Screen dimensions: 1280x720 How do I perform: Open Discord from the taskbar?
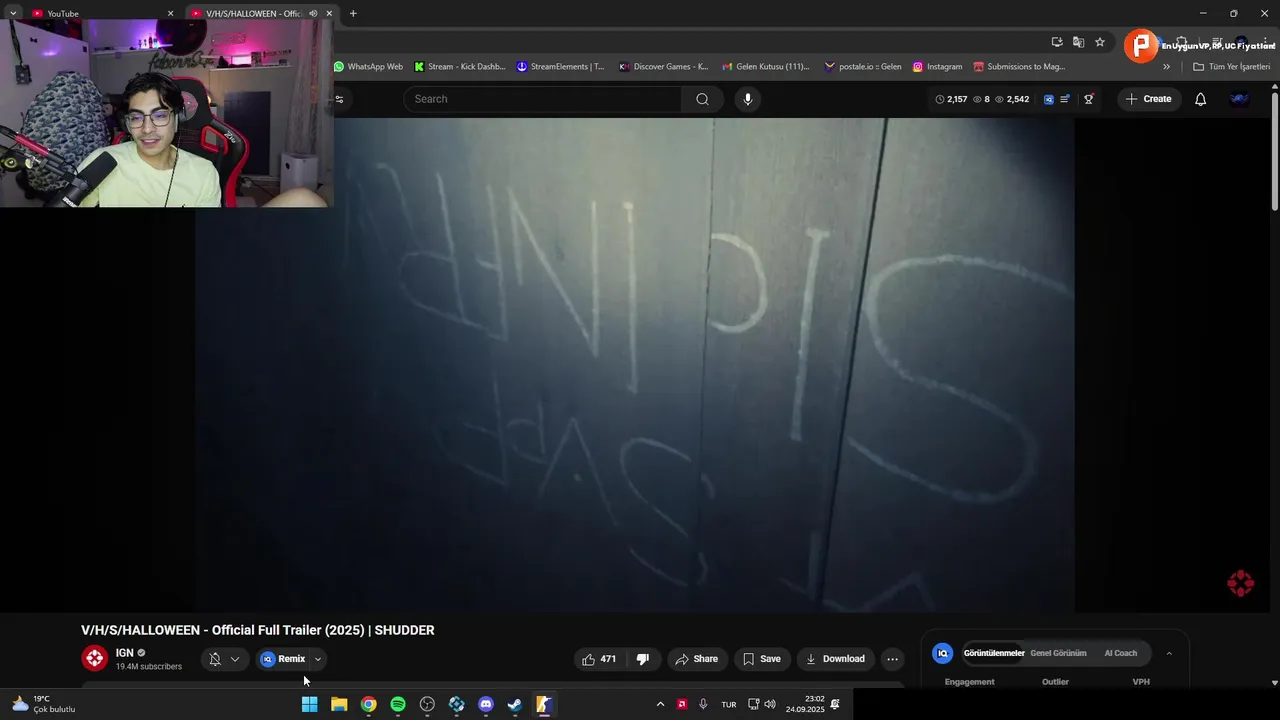pyautogui.click(x=486, y=704)
